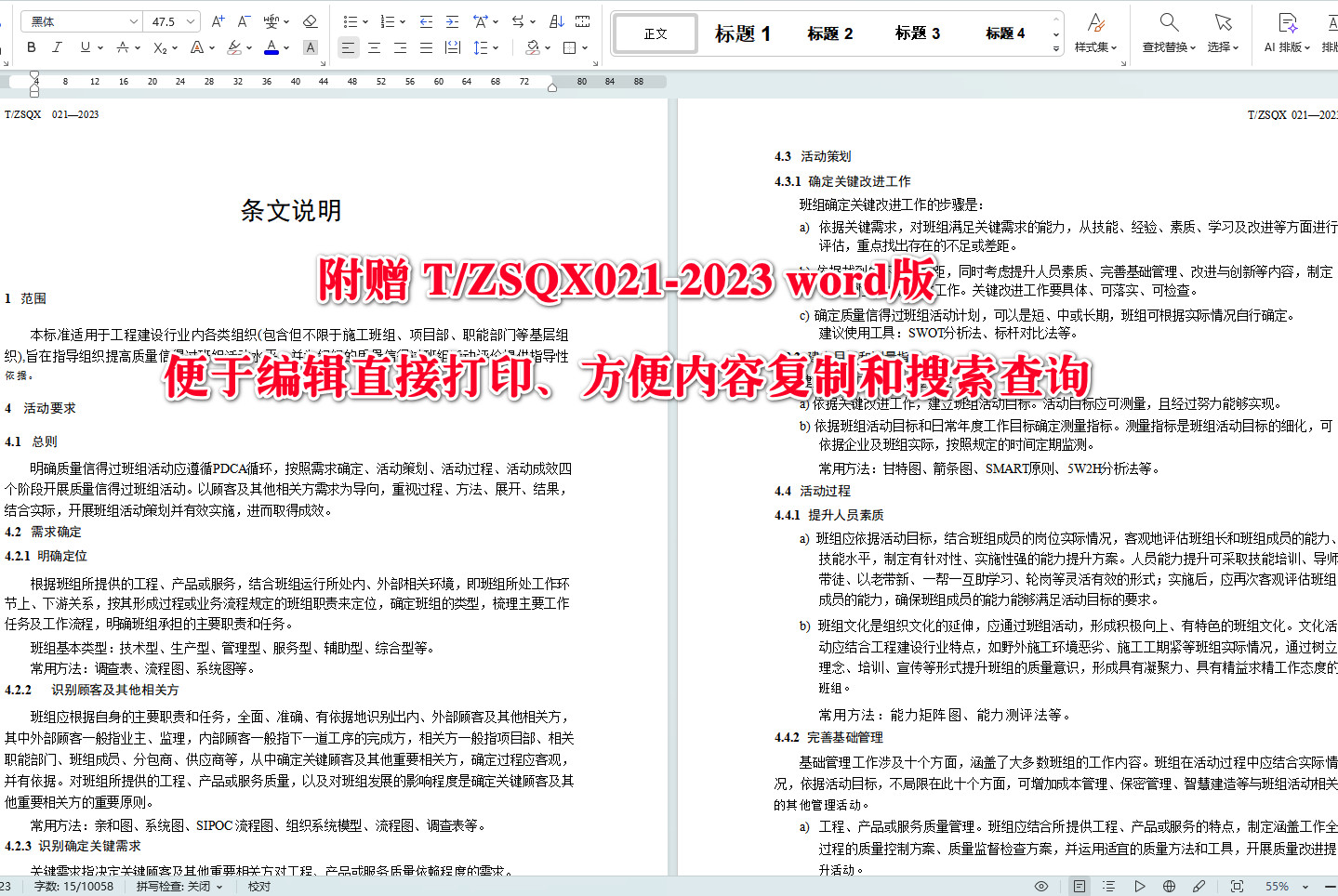Image resolution: width=1338 pixels, height=896 pixels.
Task: Apply blue font color A swatch
Action: [x=272, y=47]
